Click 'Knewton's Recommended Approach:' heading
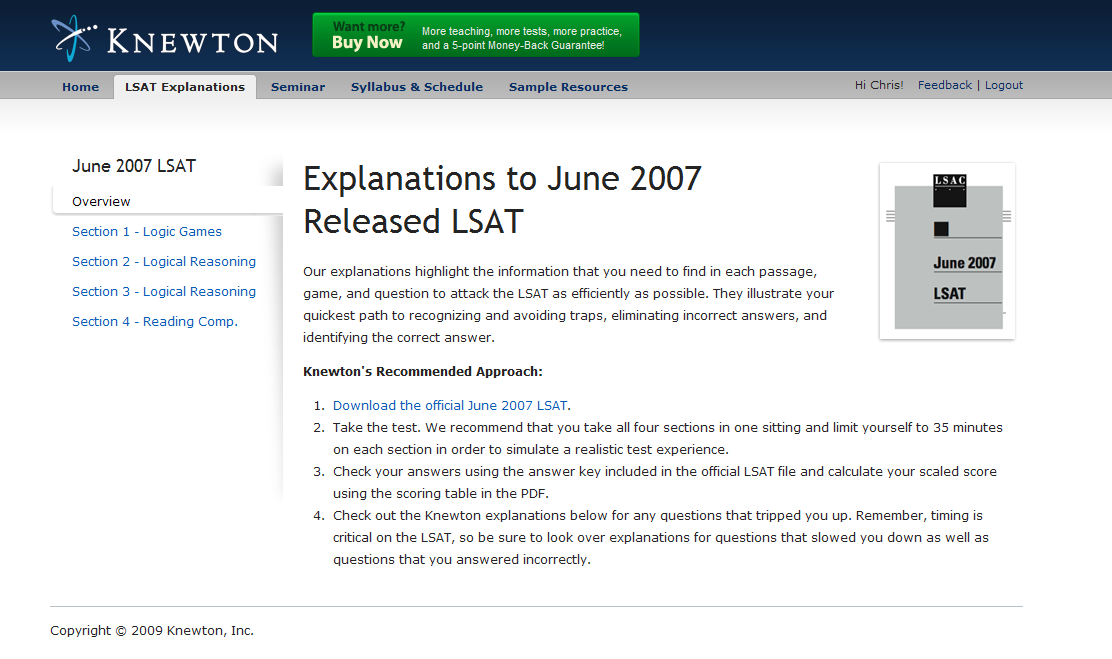The image size is (1112, 659). [423, 371]
